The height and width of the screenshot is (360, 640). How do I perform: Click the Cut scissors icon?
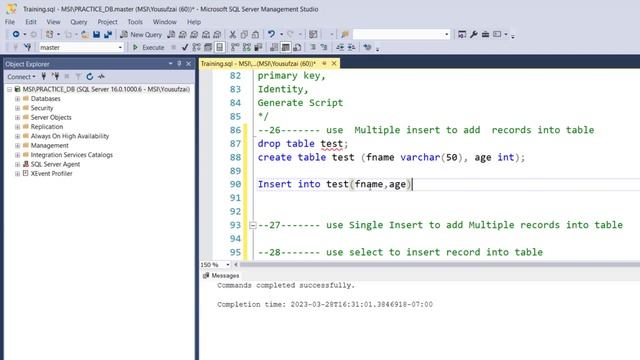pyautogui.click(x=233, y=35)
